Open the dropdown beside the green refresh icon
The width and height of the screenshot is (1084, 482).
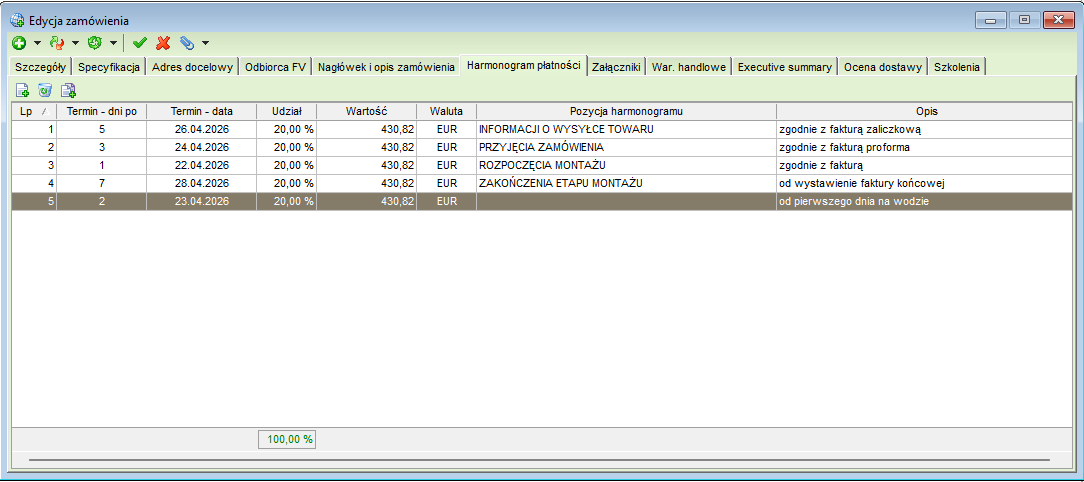pyautogui.click(x=113, y=43)
